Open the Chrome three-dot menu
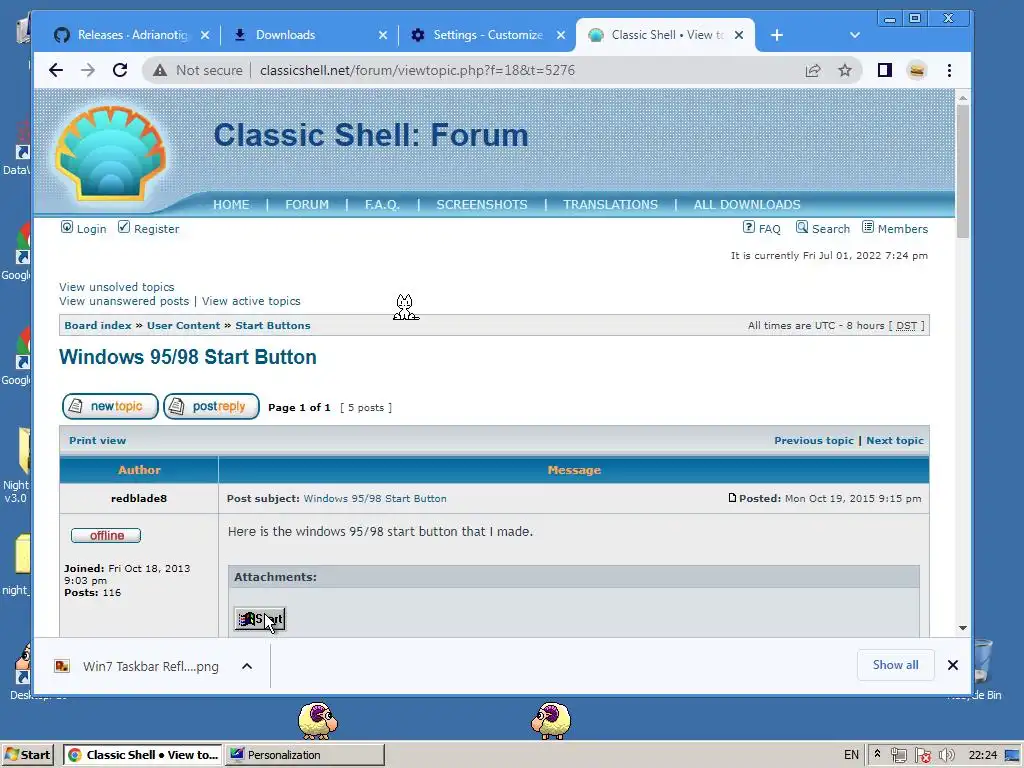This screenshot has height=768, width=1024. (950, 71)
